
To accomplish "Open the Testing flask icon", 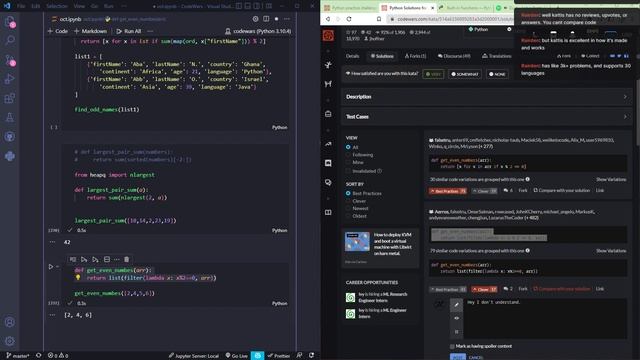I will pos(9,118).
